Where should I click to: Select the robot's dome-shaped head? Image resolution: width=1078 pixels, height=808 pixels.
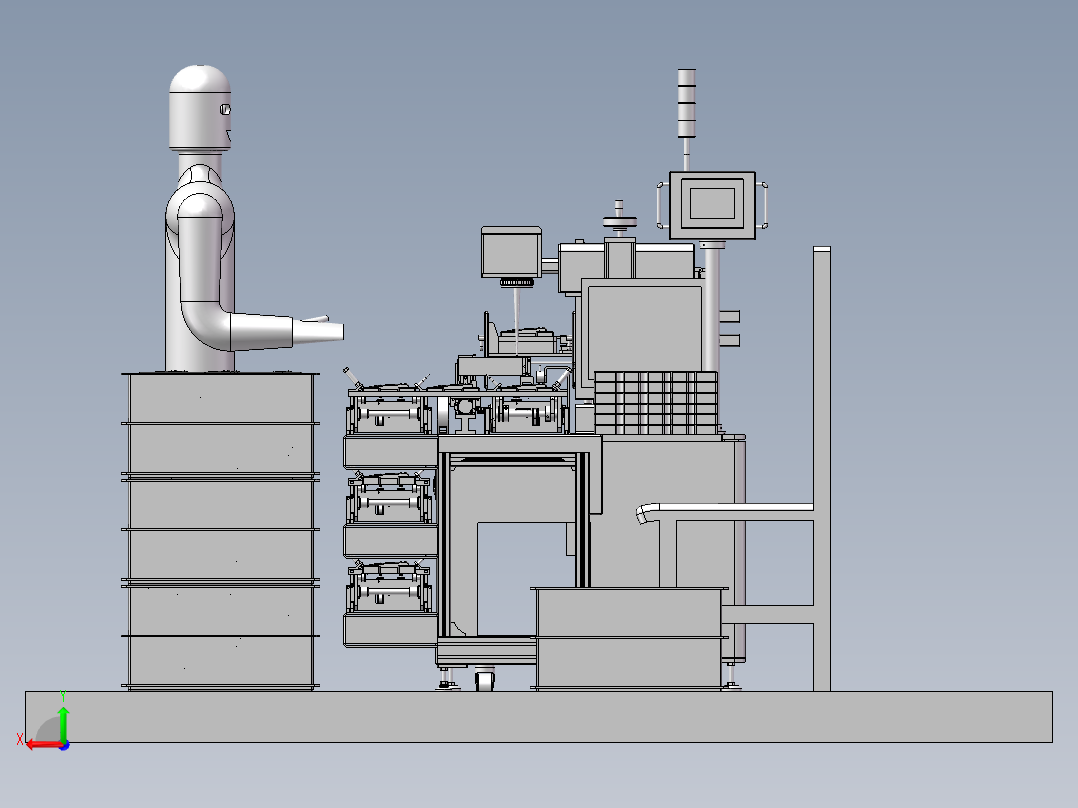(x=200, y=108)
